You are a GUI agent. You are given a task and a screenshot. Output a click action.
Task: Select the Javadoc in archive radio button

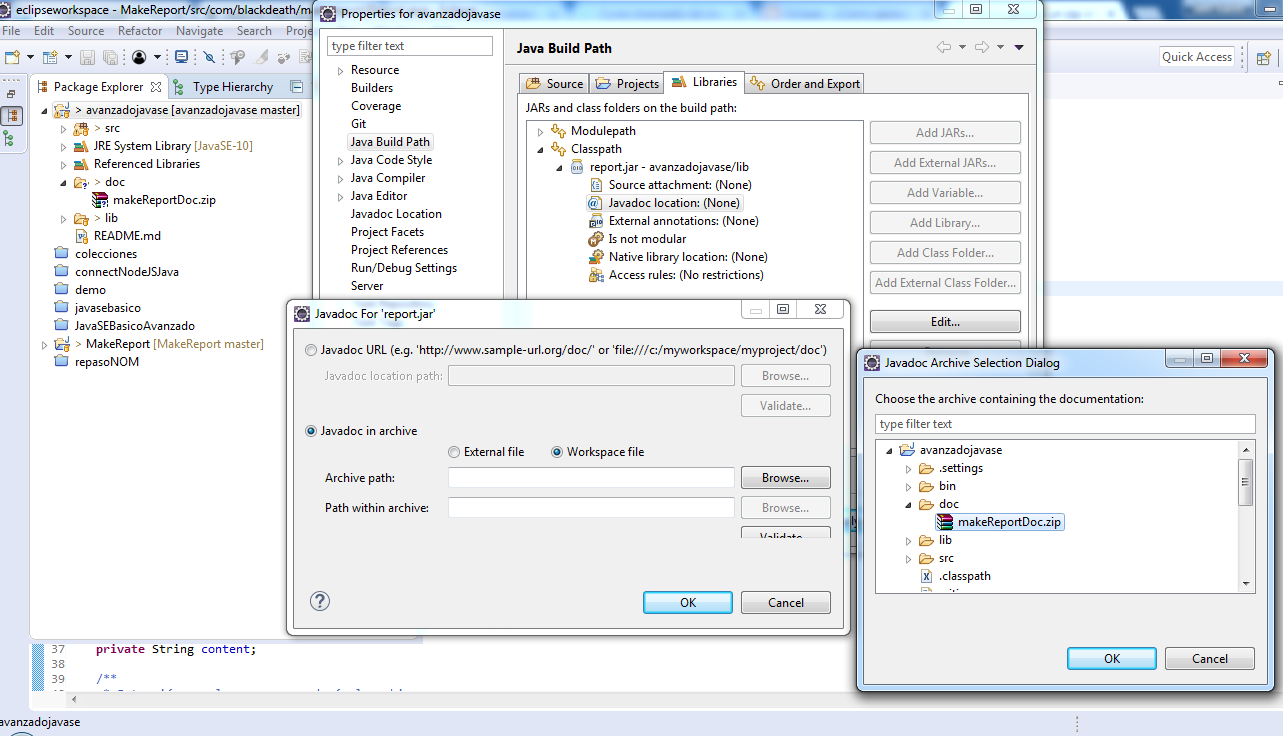[x=311, y=431]
